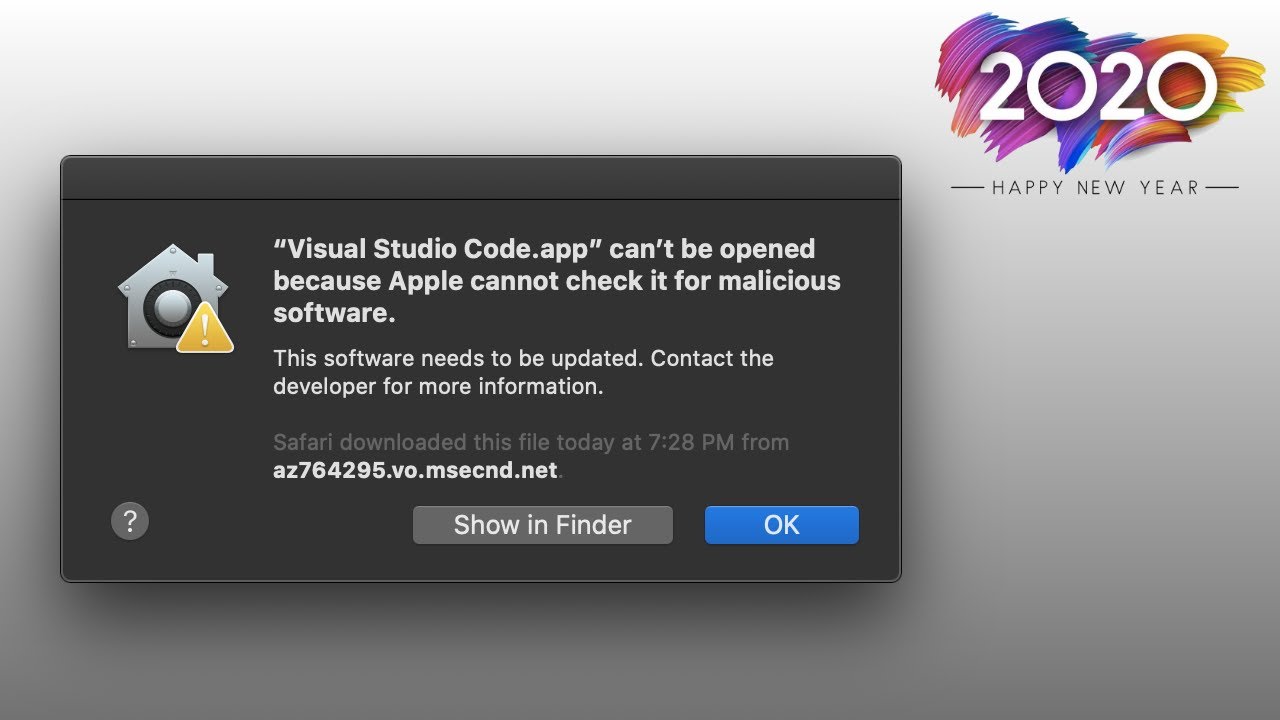Click "Apple cannot check it for malicious" line

(557, 281)
